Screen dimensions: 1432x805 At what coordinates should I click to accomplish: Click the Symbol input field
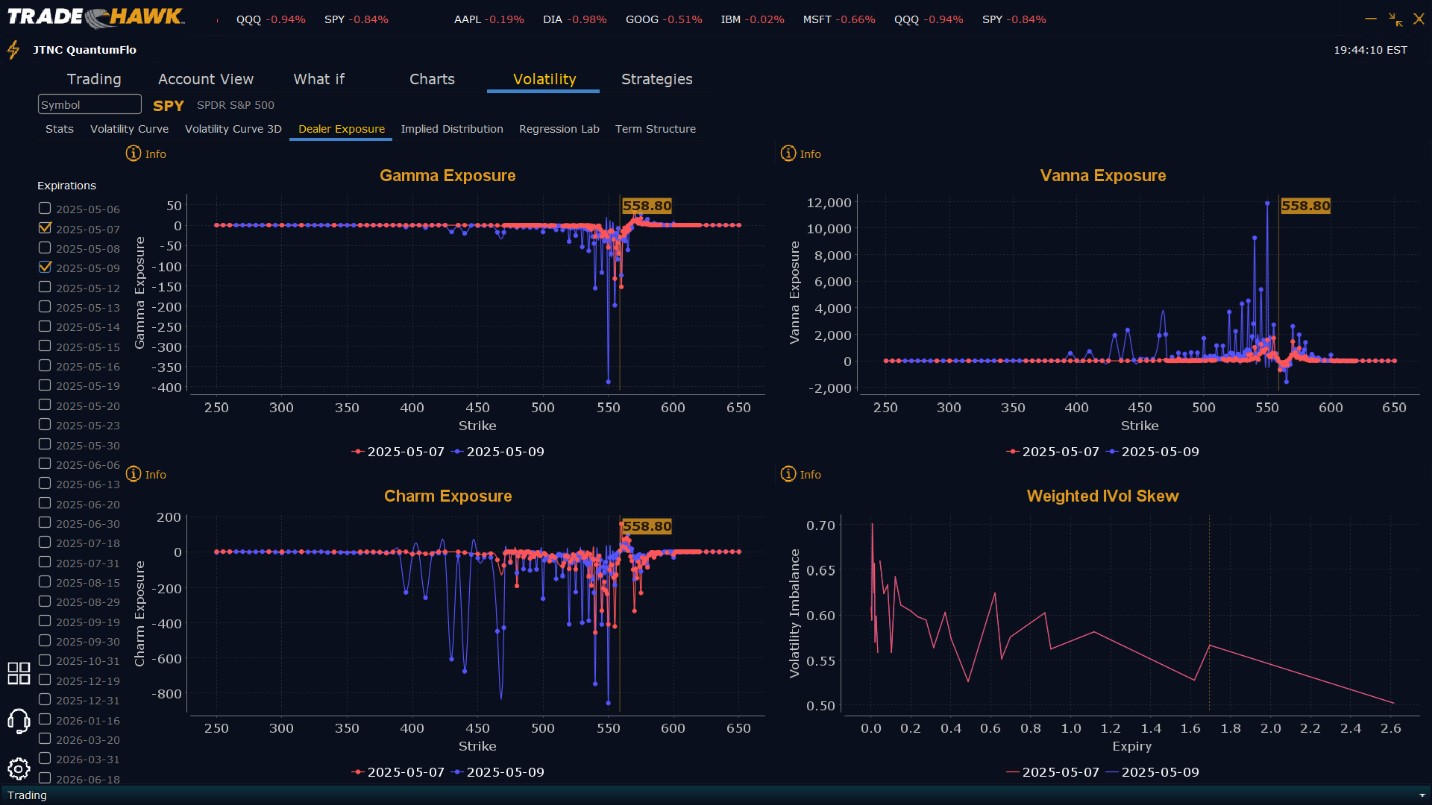90,105
